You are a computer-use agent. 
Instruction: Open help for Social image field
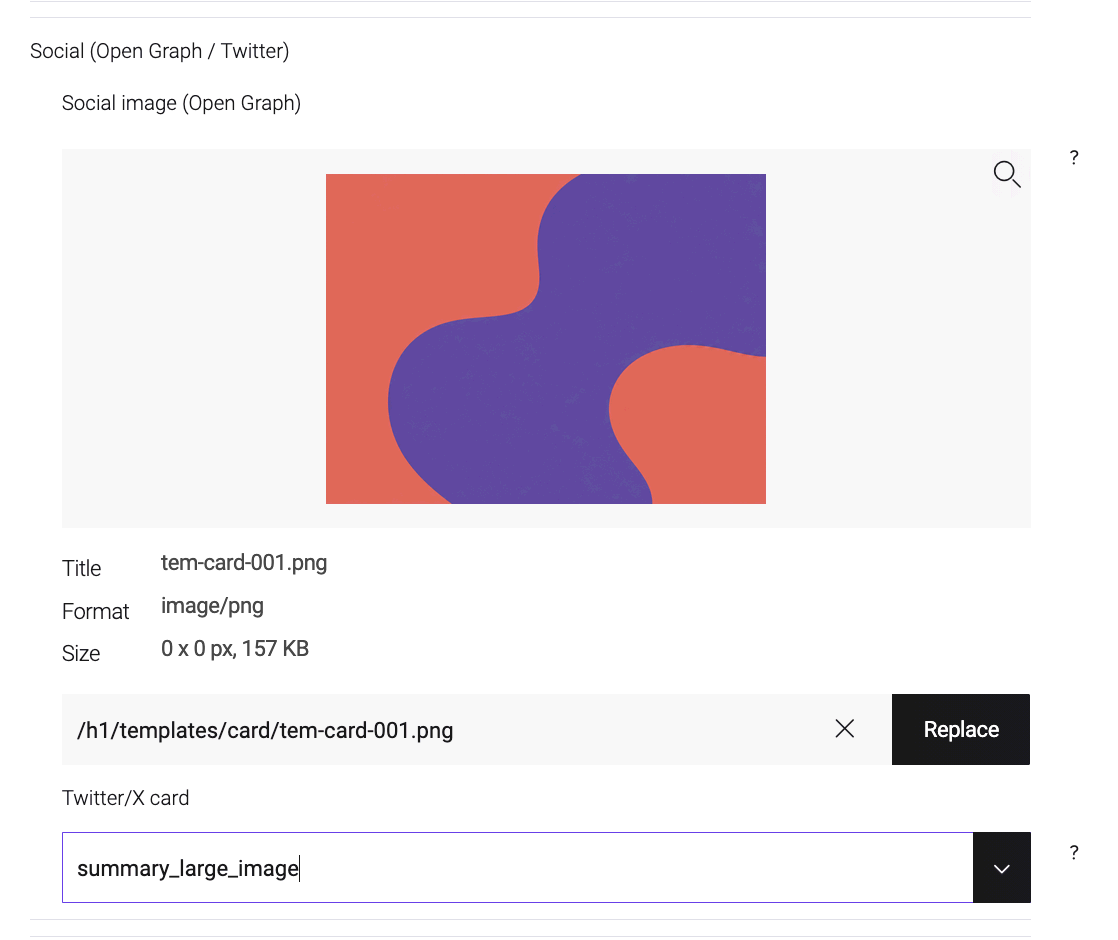pyautogui.click(x=1074, y=158)
